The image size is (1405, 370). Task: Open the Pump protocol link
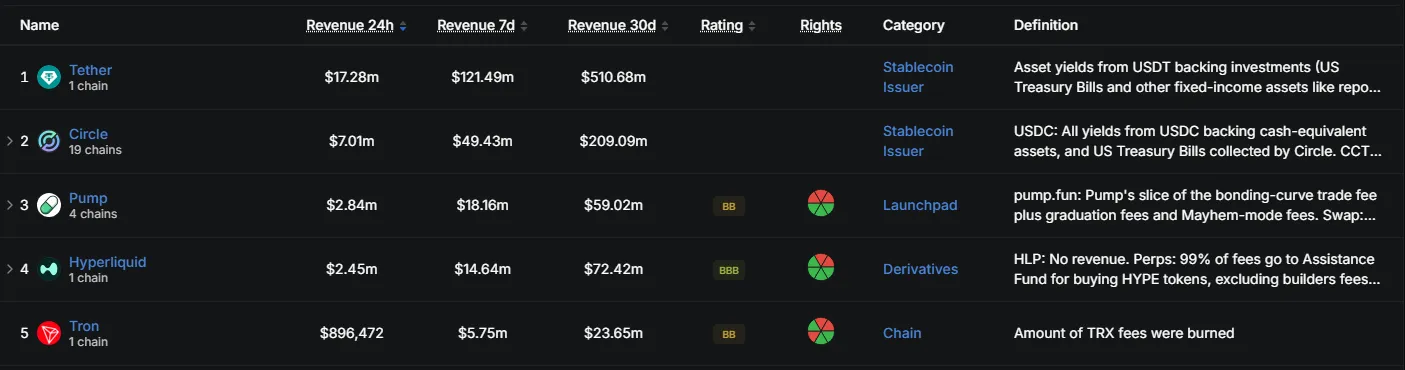(88, 198)
